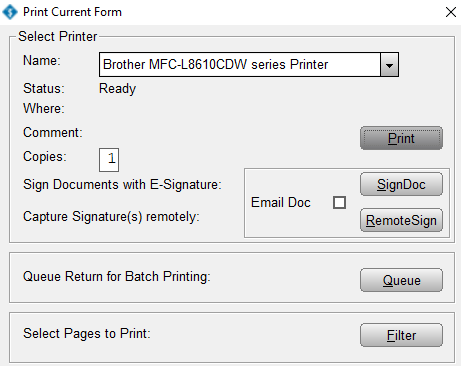Queue the return for batch printing
The image size is (461, 366).
[x=401, y=280]
